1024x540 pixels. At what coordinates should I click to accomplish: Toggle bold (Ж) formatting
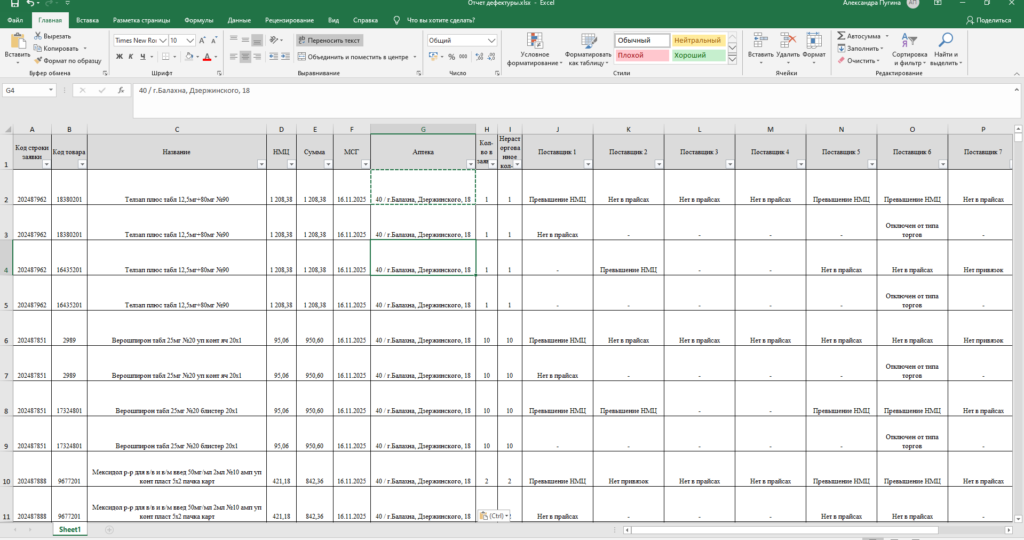118,57
